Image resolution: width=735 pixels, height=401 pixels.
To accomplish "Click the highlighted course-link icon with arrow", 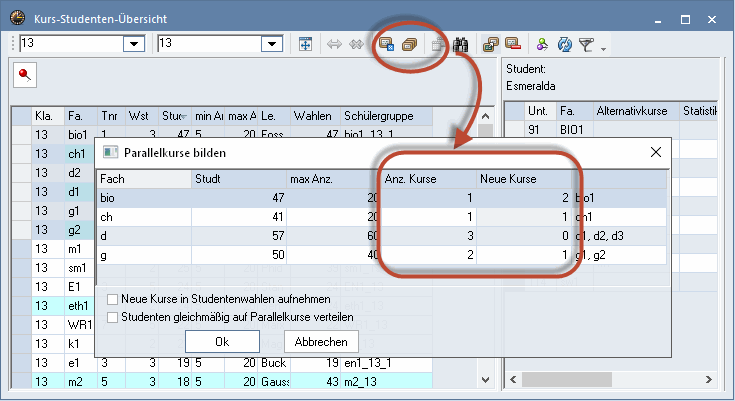I will (x=490, y=45).
